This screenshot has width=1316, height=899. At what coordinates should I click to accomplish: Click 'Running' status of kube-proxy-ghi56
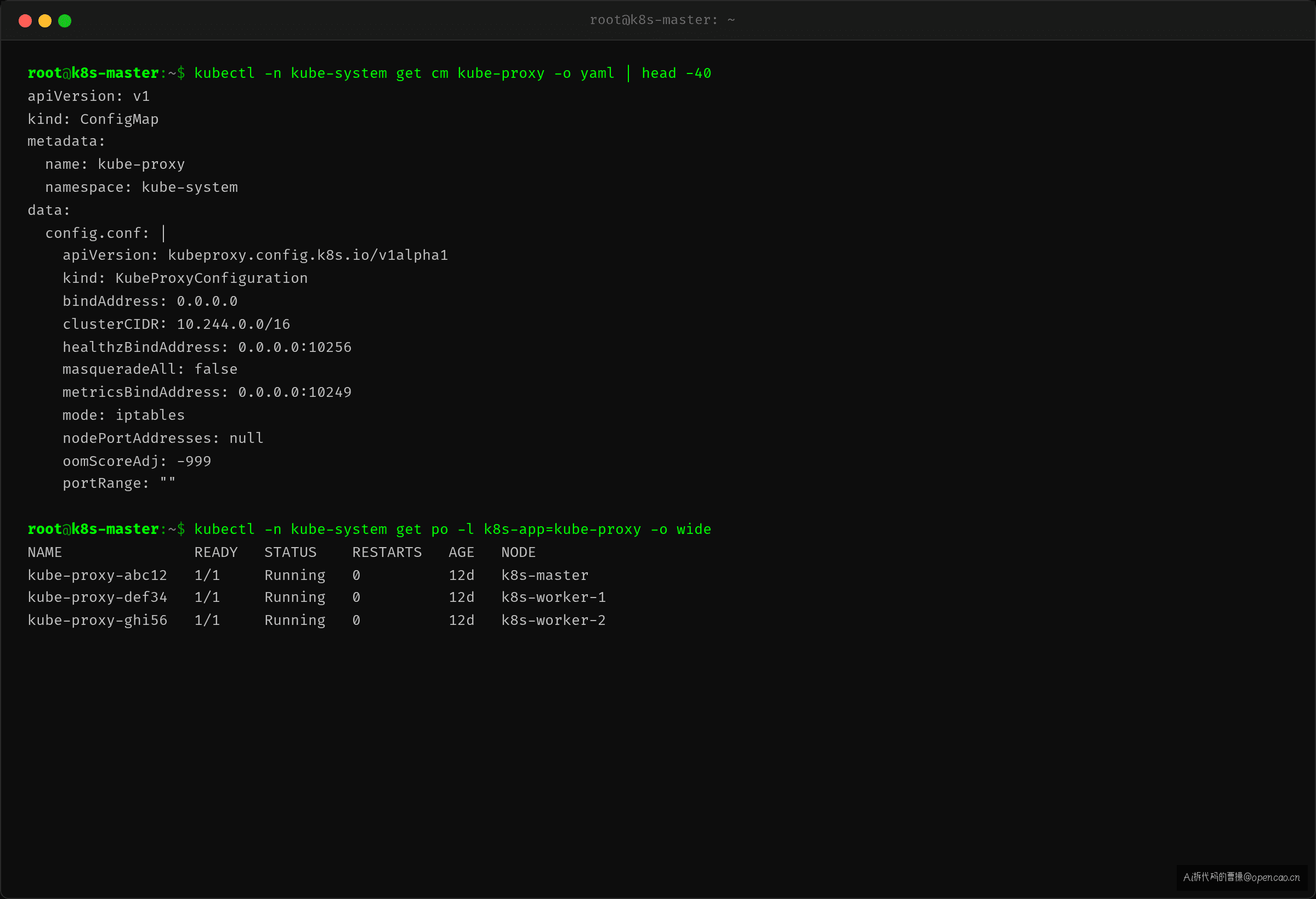[295, 621]
